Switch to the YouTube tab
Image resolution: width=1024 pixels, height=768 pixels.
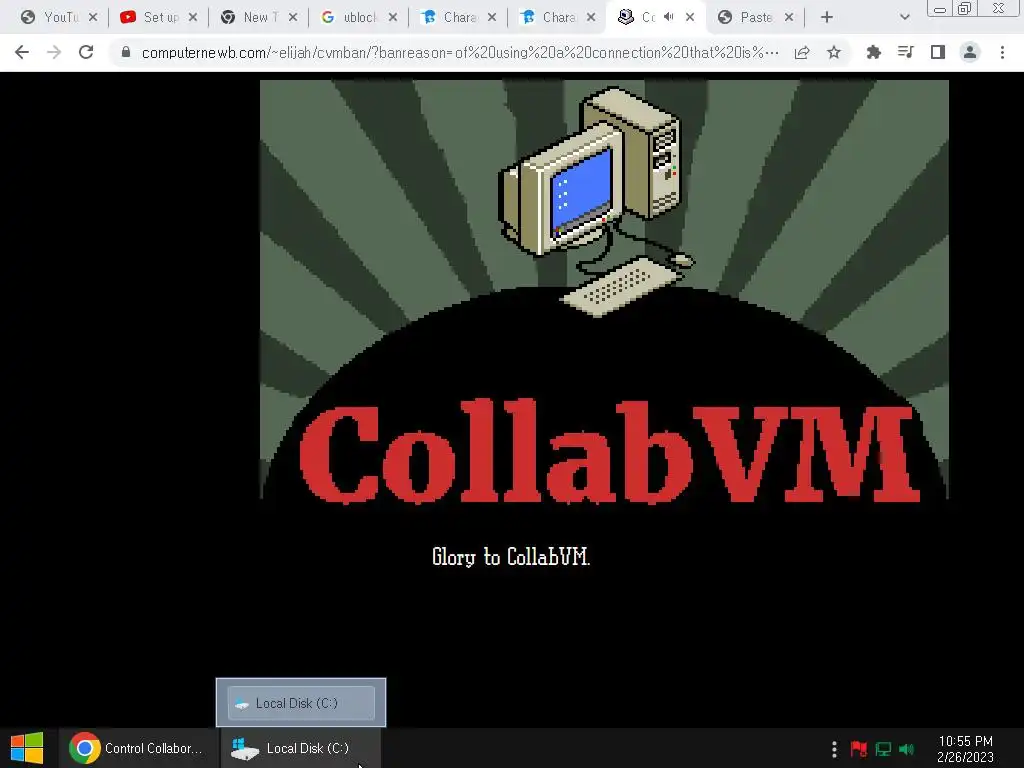[51, 17]
